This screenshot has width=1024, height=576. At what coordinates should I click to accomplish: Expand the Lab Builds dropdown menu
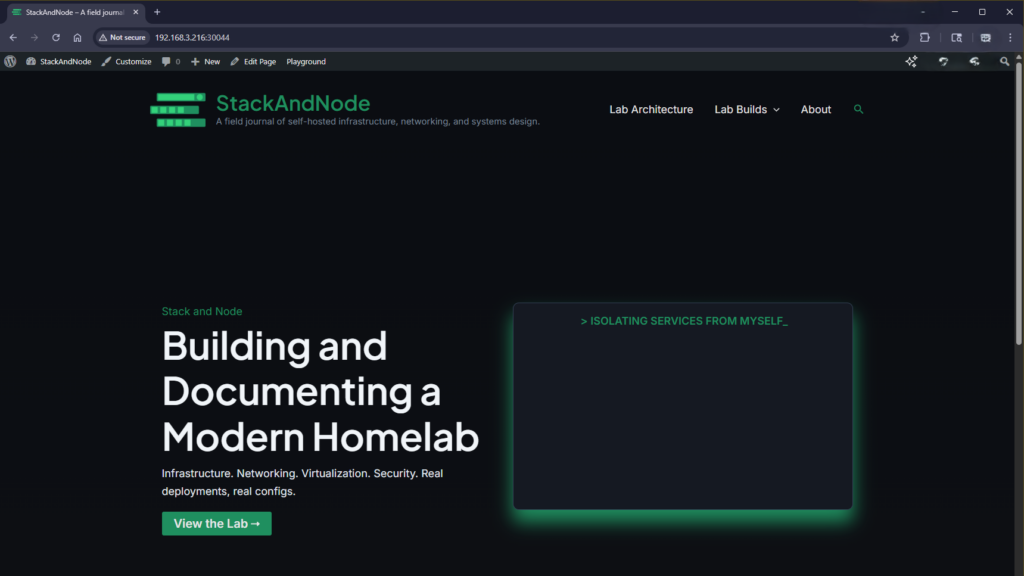point(746,109)
